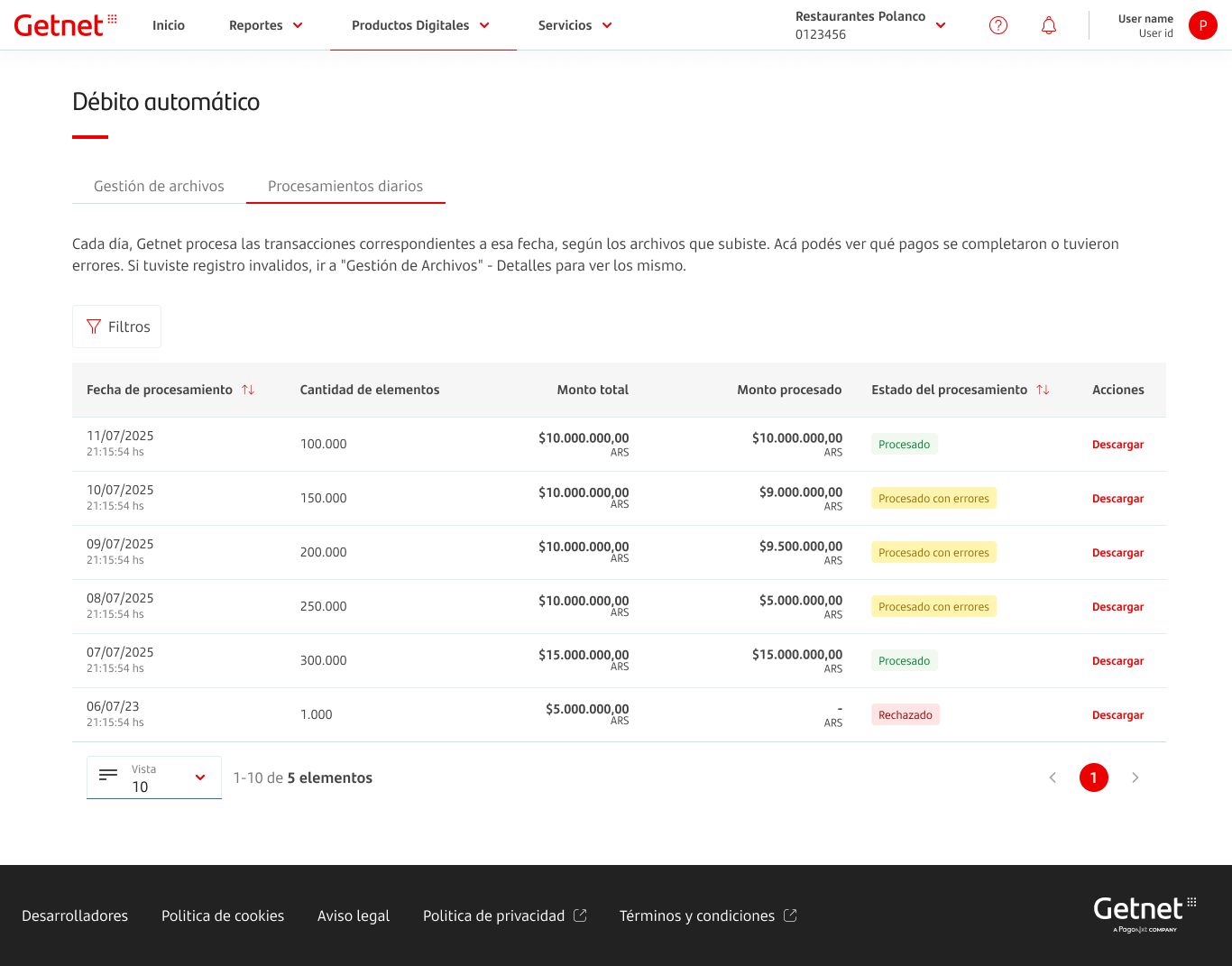Download the 11/07/2025 processing file
1232x966 pixels.
[x=1117, y=445]
